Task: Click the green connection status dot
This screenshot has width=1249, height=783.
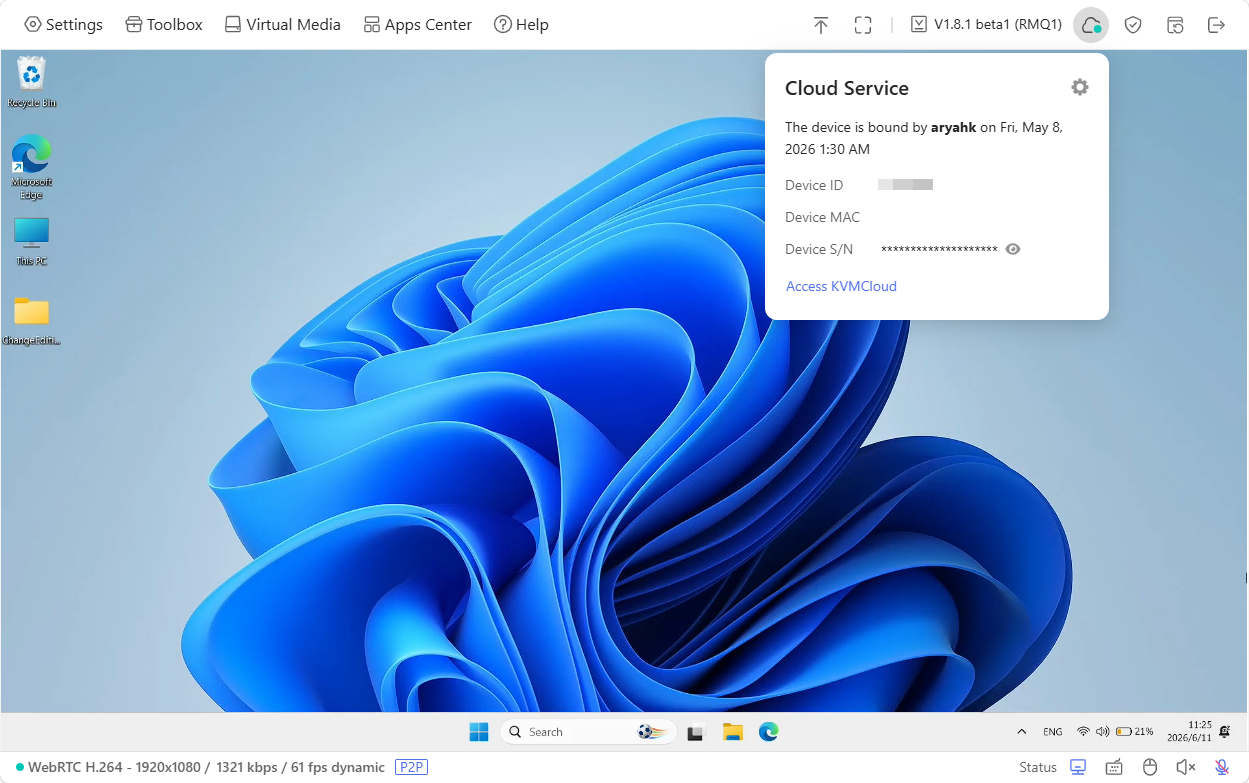Action: (20, 767)
